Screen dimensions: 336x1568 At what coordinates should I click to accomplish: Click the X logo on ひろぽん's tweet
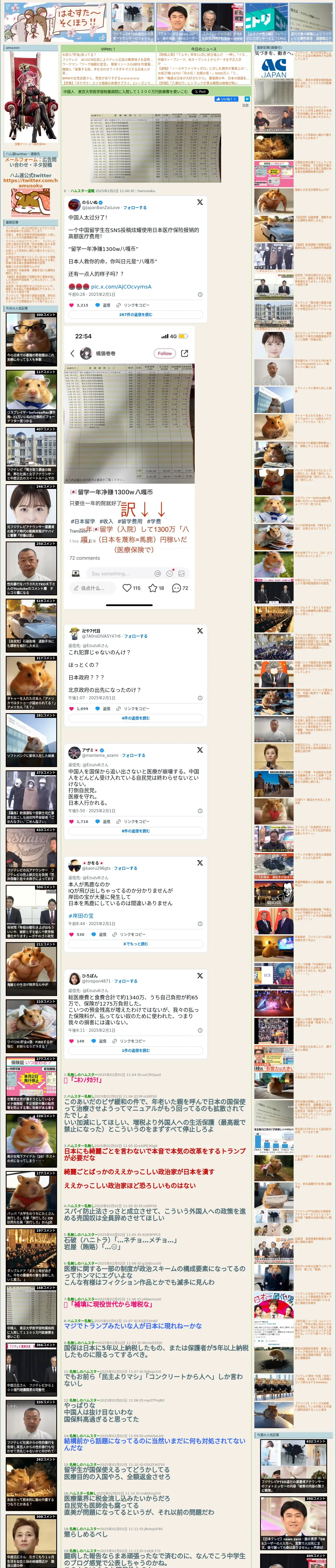pyautogui.click(x=199, y=976)
